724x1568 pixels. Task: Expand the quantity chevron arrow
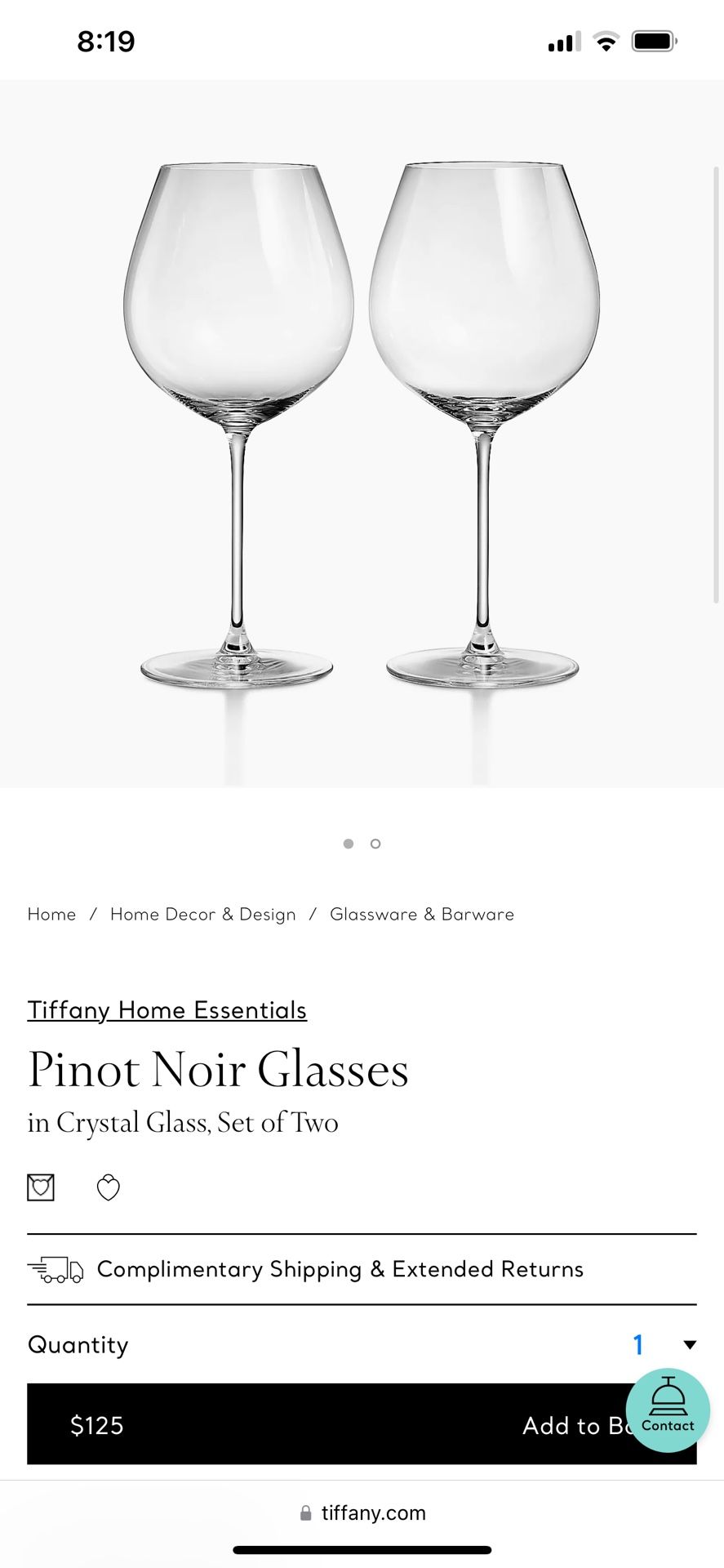(690, 1344)
